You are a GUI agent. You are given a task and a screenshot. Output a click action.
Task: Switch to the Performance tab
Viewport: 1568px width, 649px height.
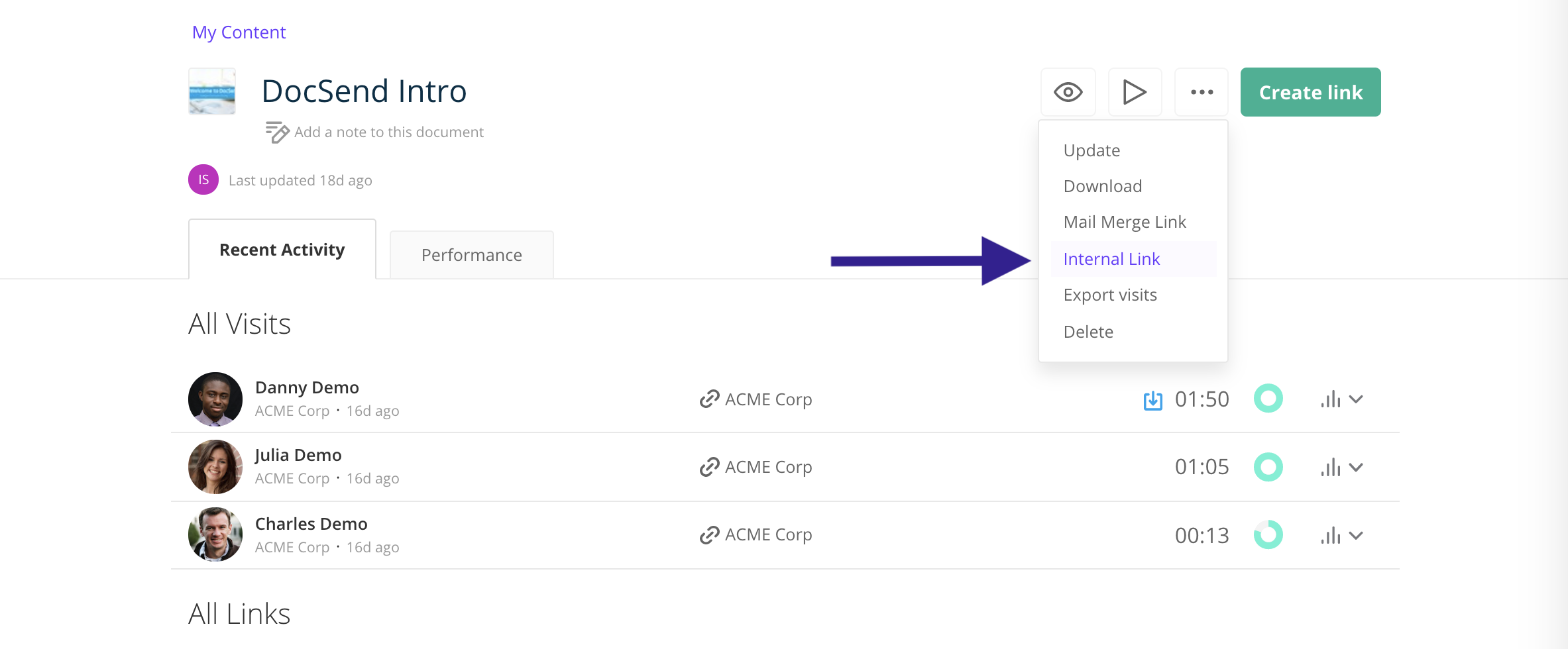pyautogui.click(x=472, y=255)
